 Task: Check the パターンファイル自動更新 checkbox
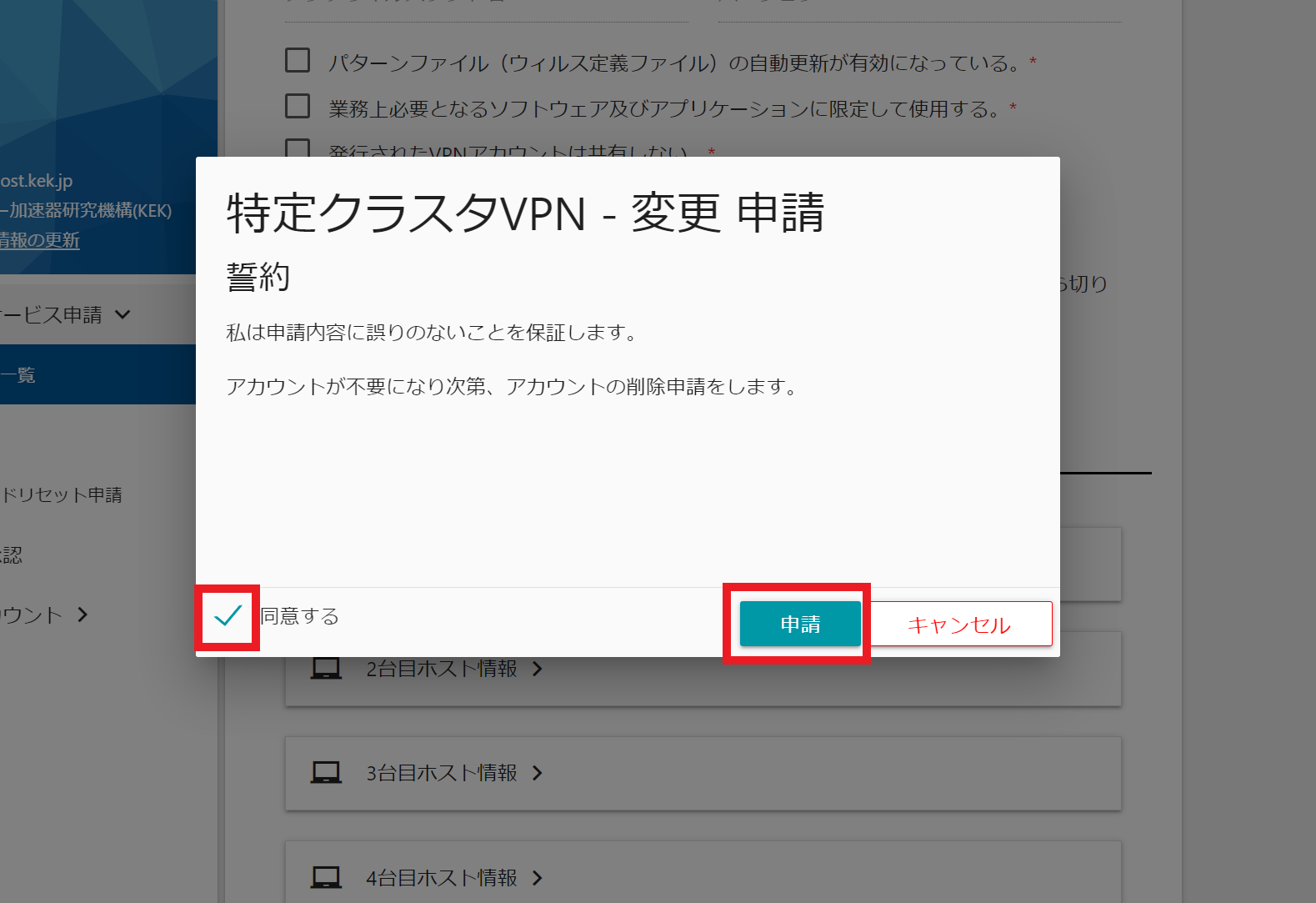(x=298, y=61)
